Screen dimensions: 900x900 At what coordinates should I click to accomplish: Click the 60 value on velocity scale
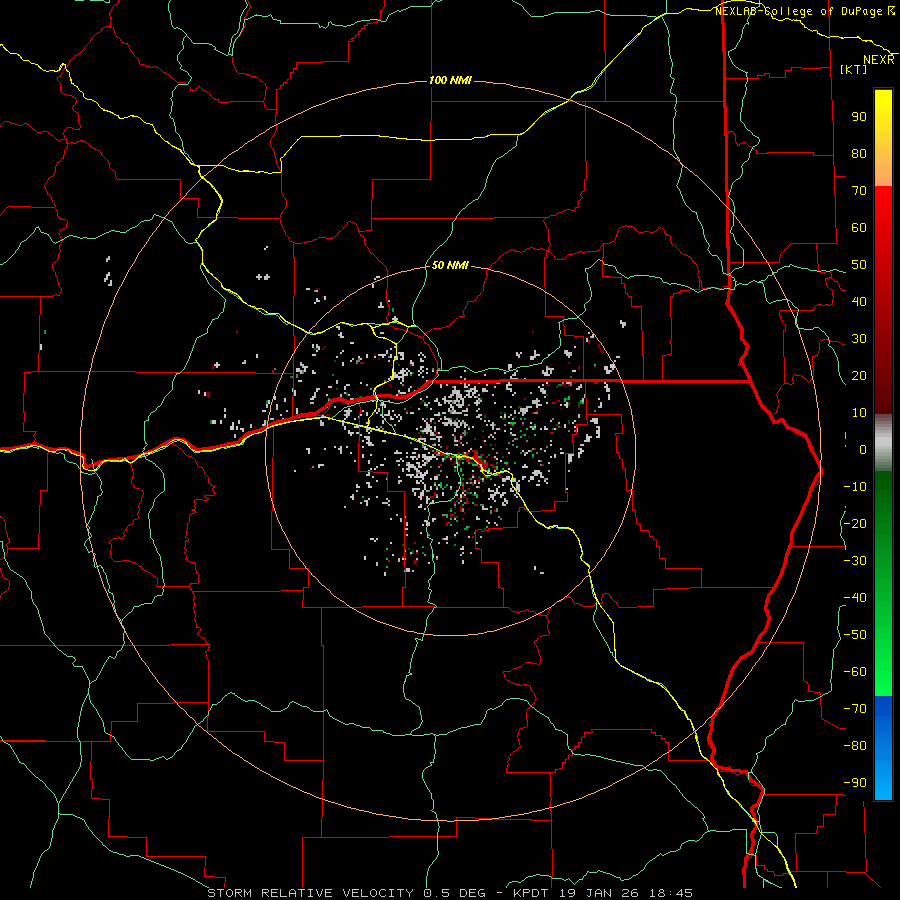859,227
